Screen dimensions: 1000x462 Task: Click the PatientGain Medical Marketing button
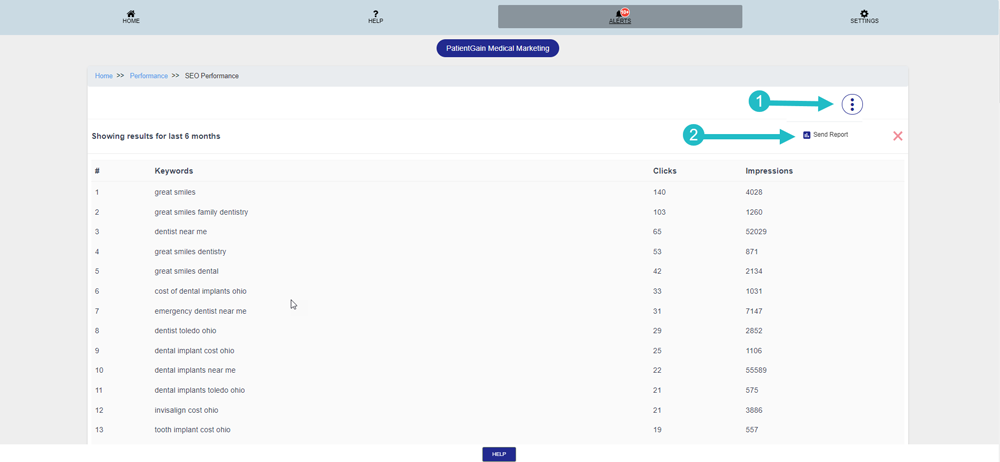[x=497, y=48]
